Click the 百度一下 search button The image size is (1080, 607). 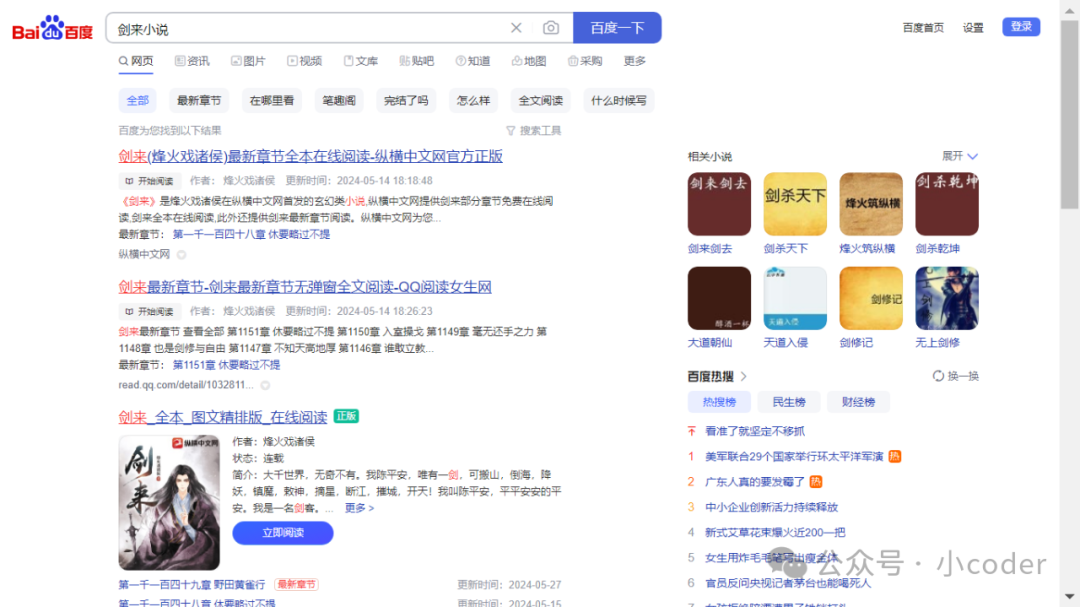click(617, 27)
